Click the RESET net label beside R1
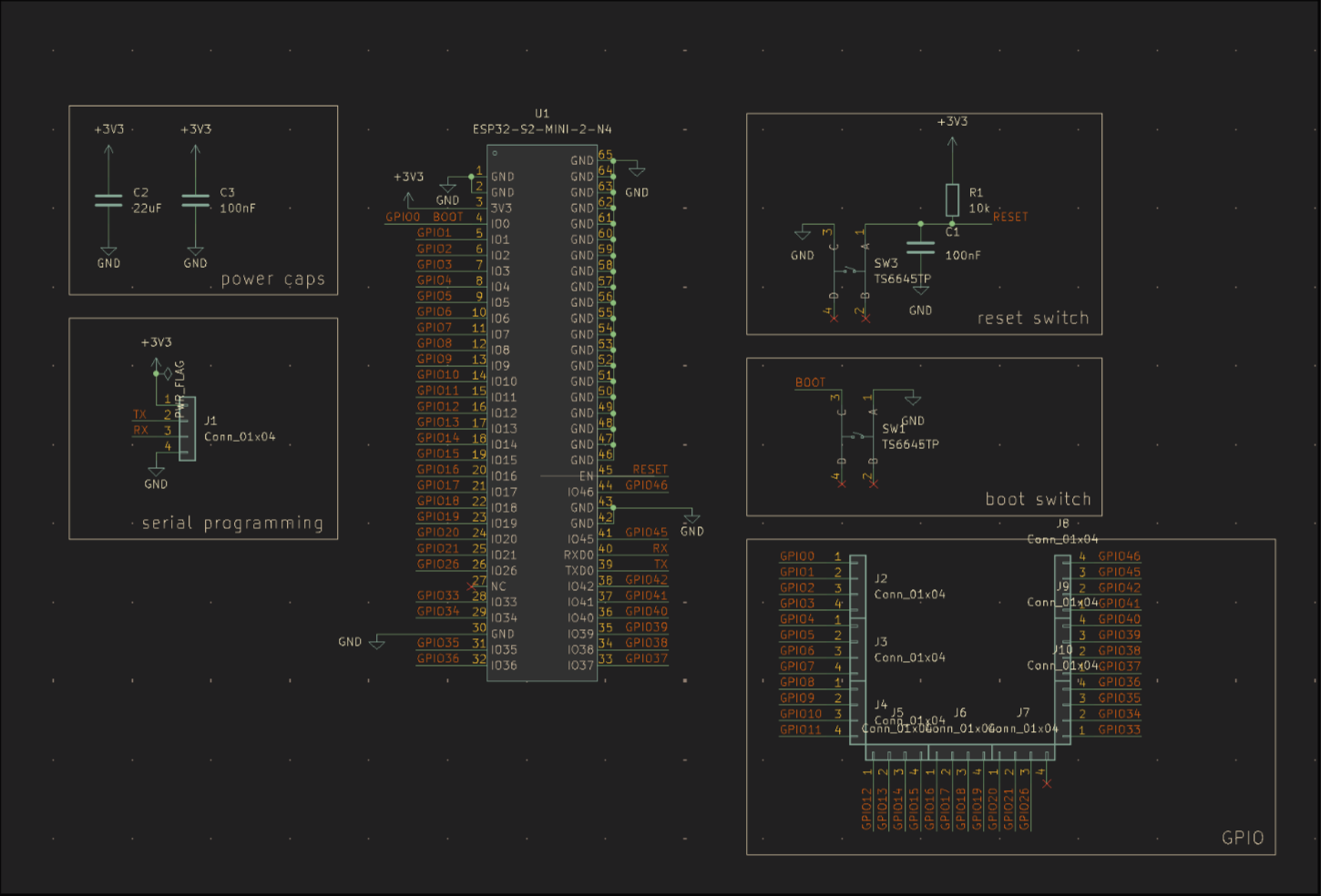1321x896 pixels. tap(1010, 217)
